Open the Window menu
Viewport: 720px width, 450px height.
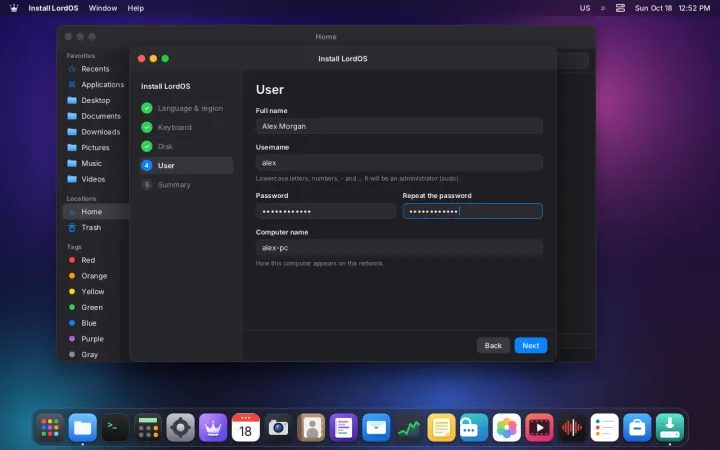[x=103, y=8]
